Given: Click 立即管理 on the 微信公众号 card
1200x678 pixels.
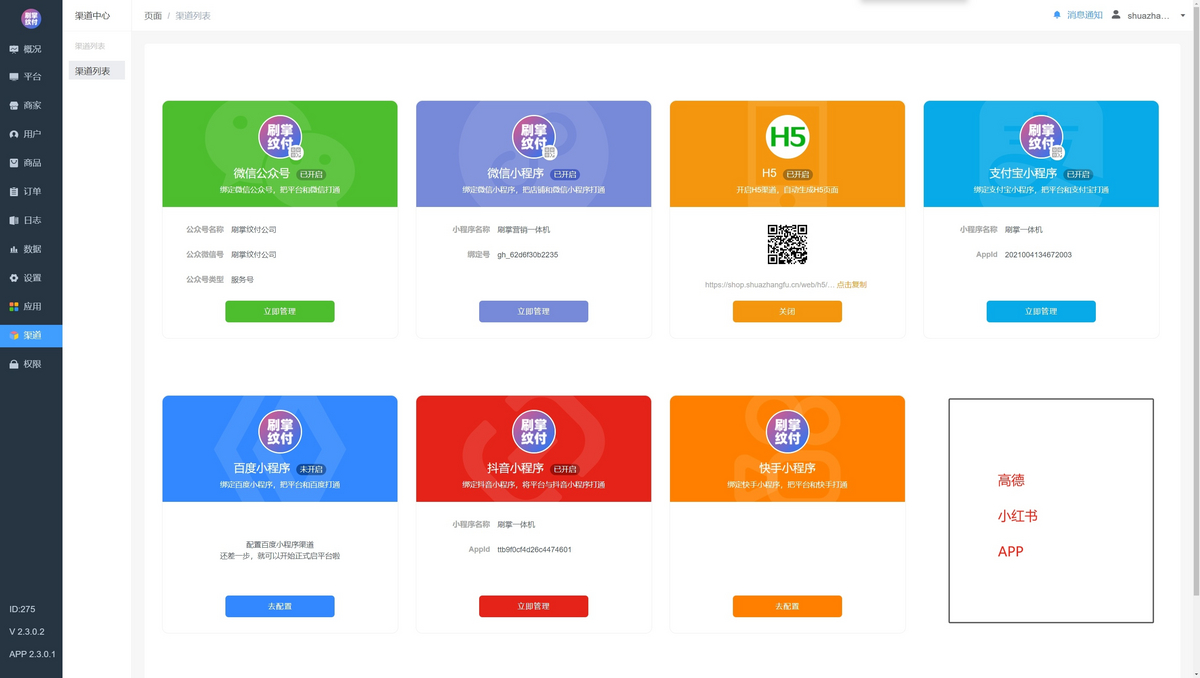Looking at the screenshot, I should (280, 311).
